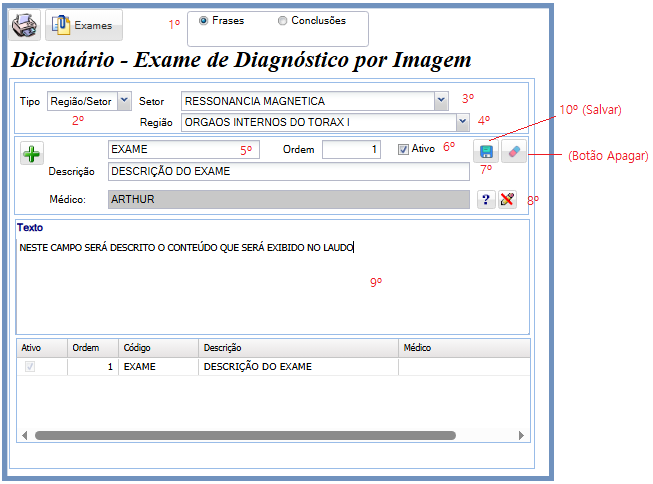Click the red X clear doctor icon
The height and width of the screenshot is (484, 653).
click(x=508, y=200)
